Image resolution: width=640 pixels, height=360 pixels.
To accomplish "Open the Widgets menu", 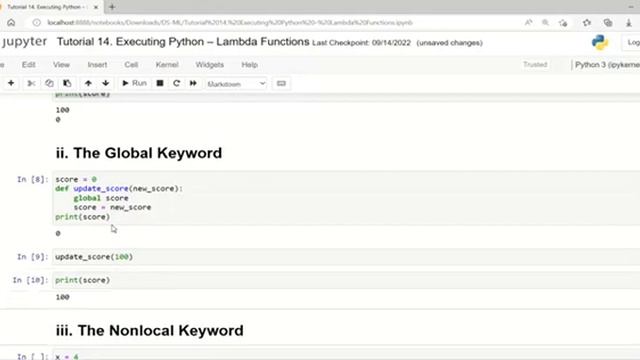I will 209,64.
